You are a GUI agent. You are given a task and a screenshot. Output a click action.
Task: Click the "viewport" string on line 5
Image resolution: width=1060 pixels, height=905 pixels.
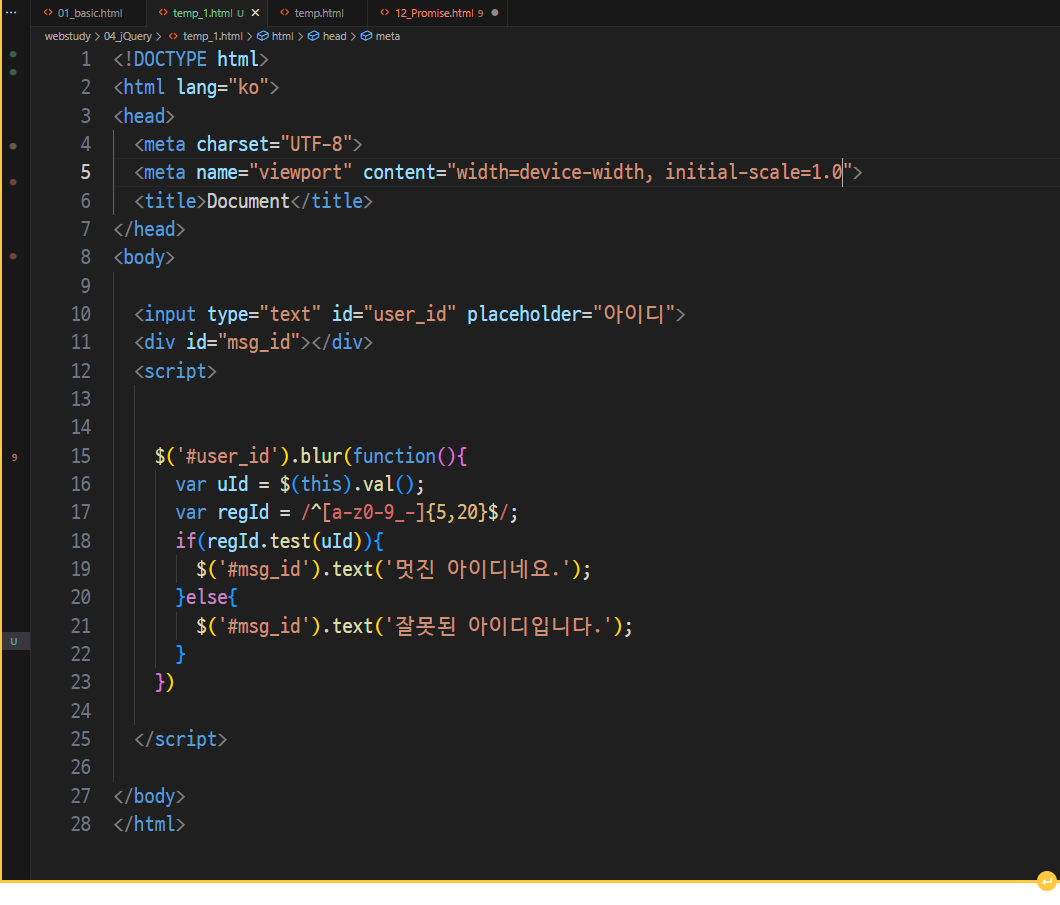pyautogui.click(x=300, y=172)
